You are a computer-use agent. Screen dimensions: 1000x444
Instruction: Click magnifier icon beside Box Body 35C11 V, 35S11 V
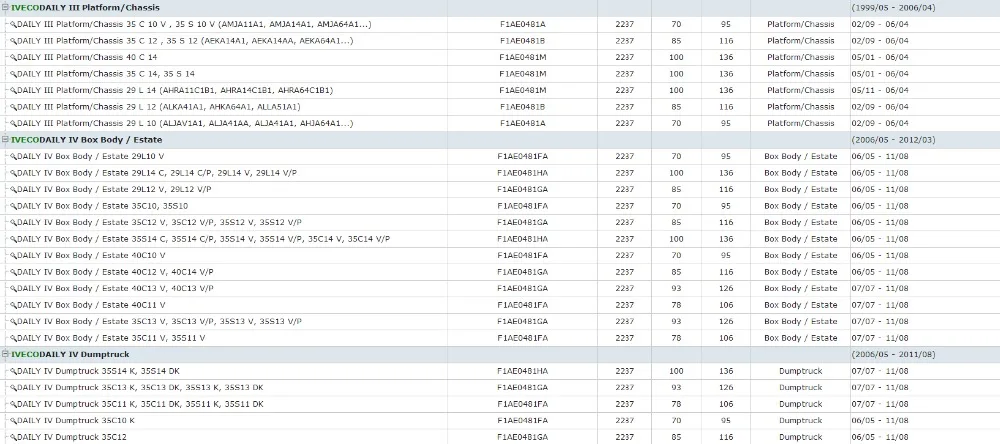(x=13, y=338)
